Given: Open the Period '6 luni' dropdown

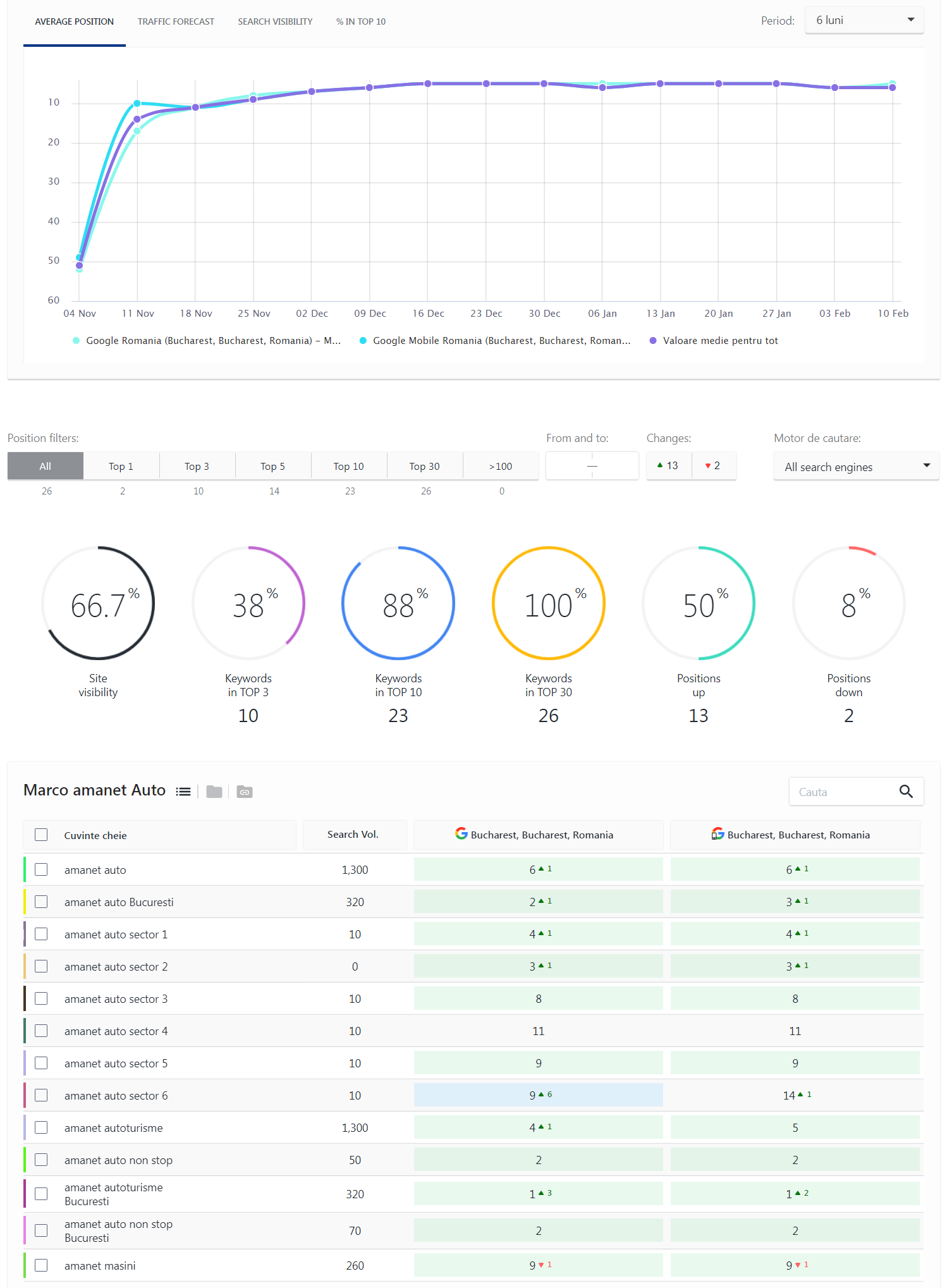Looking at the screenshot, I should click(x=864, y=20).
